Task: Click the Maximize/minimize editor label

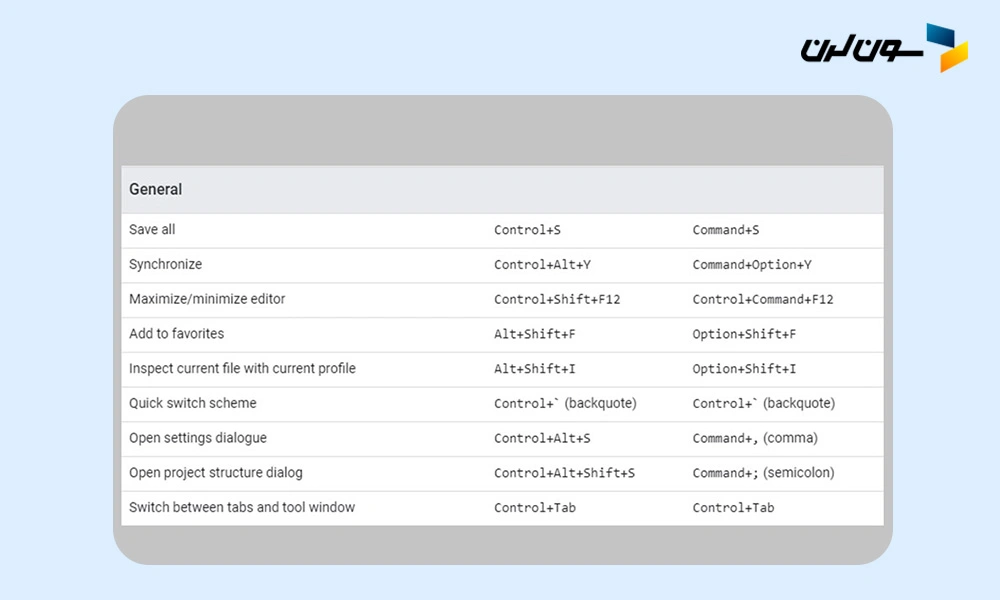Action: pyautogui.click(x=207, y=299)
